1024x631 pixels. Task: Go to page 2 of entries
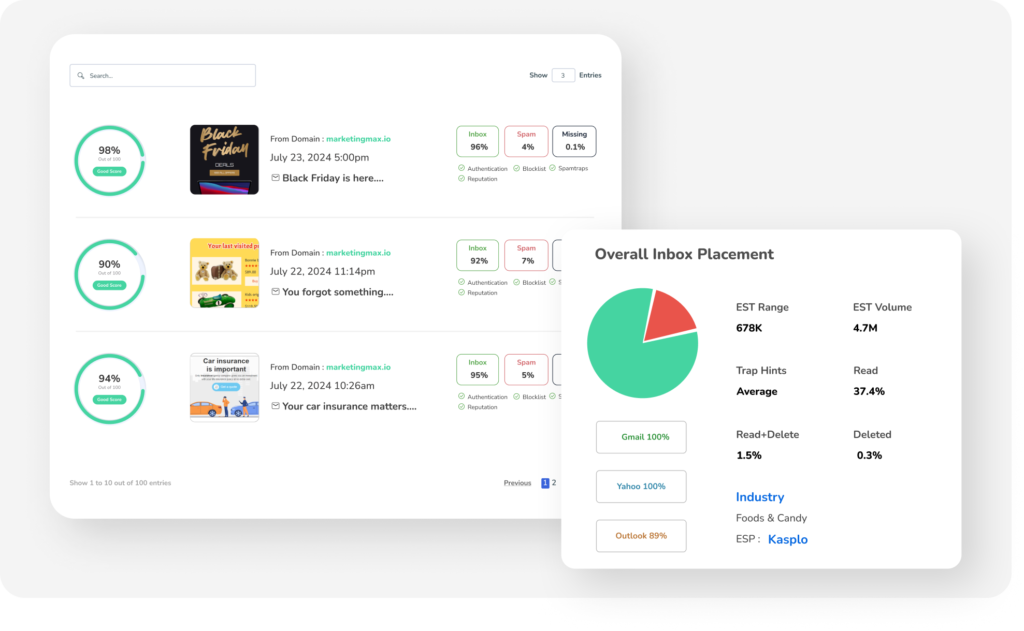pos(554,483)
